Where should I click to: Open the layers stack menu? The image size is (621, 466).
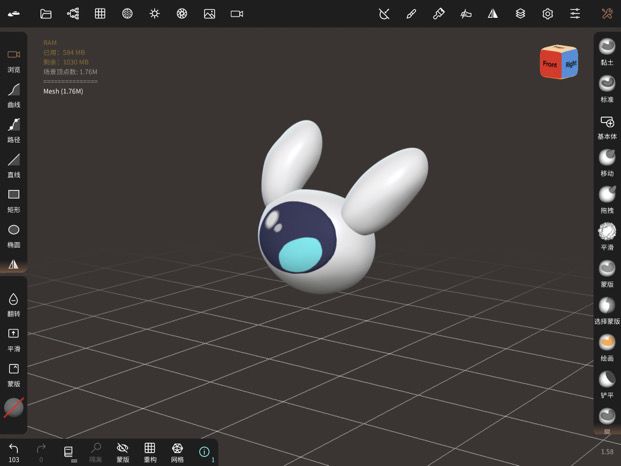520,14
